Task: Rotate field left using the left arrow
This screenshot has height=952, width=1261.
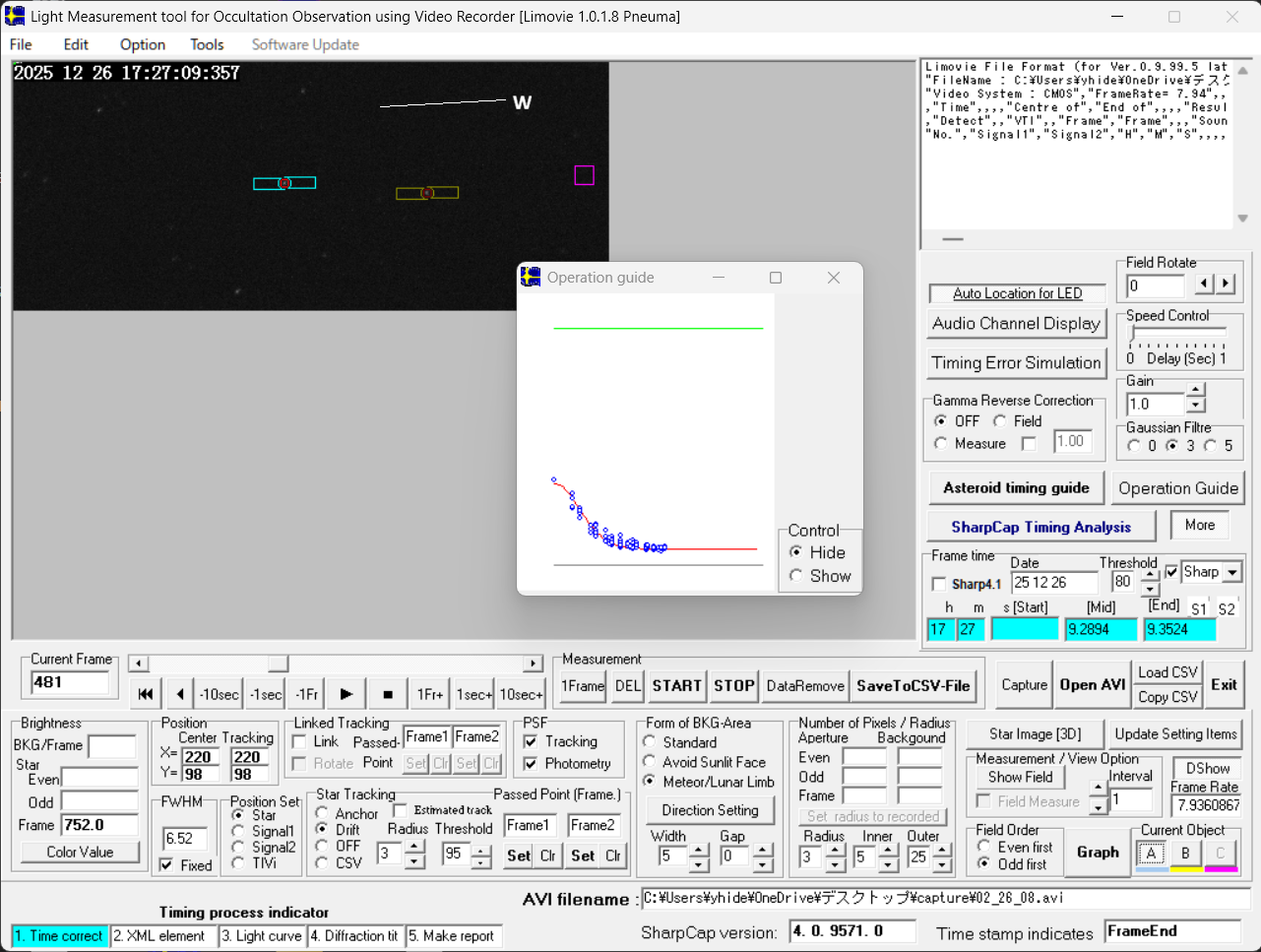Action: click(1204, 285)
